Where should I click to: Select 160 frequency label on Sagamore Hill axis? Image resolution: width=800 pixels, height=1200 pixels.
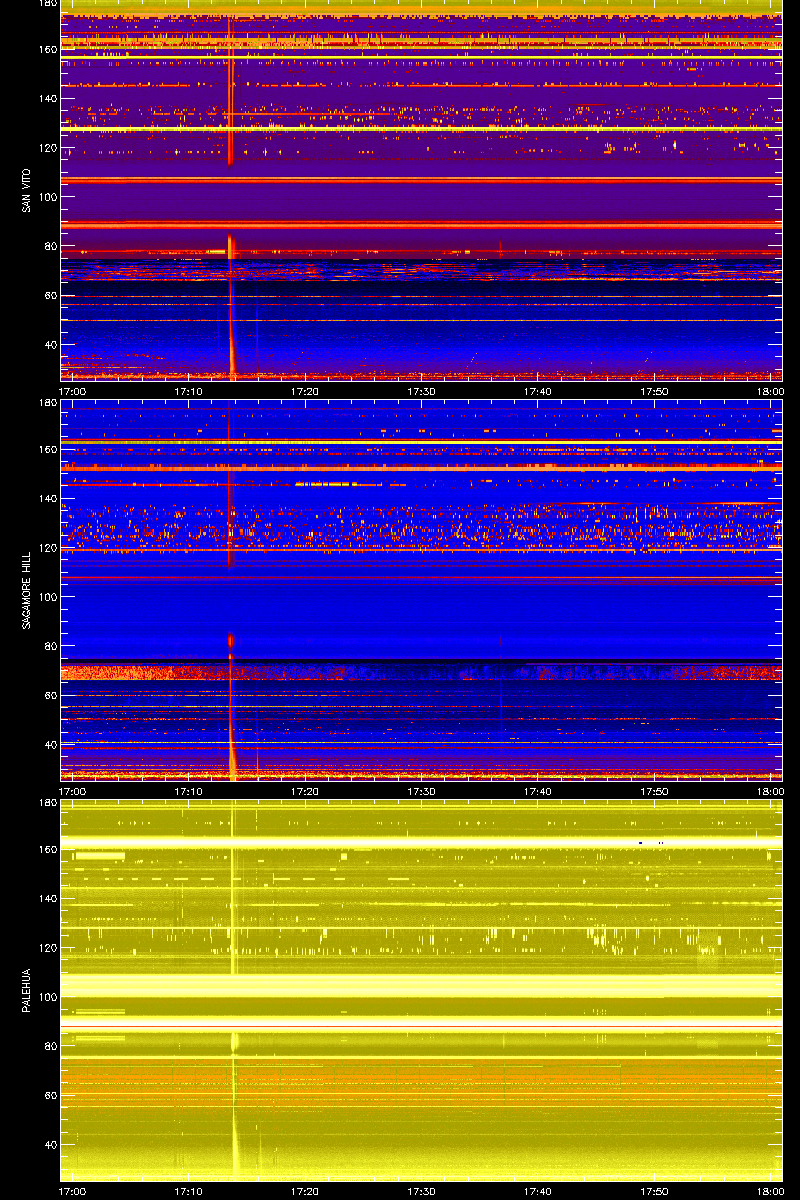[47, 450]
